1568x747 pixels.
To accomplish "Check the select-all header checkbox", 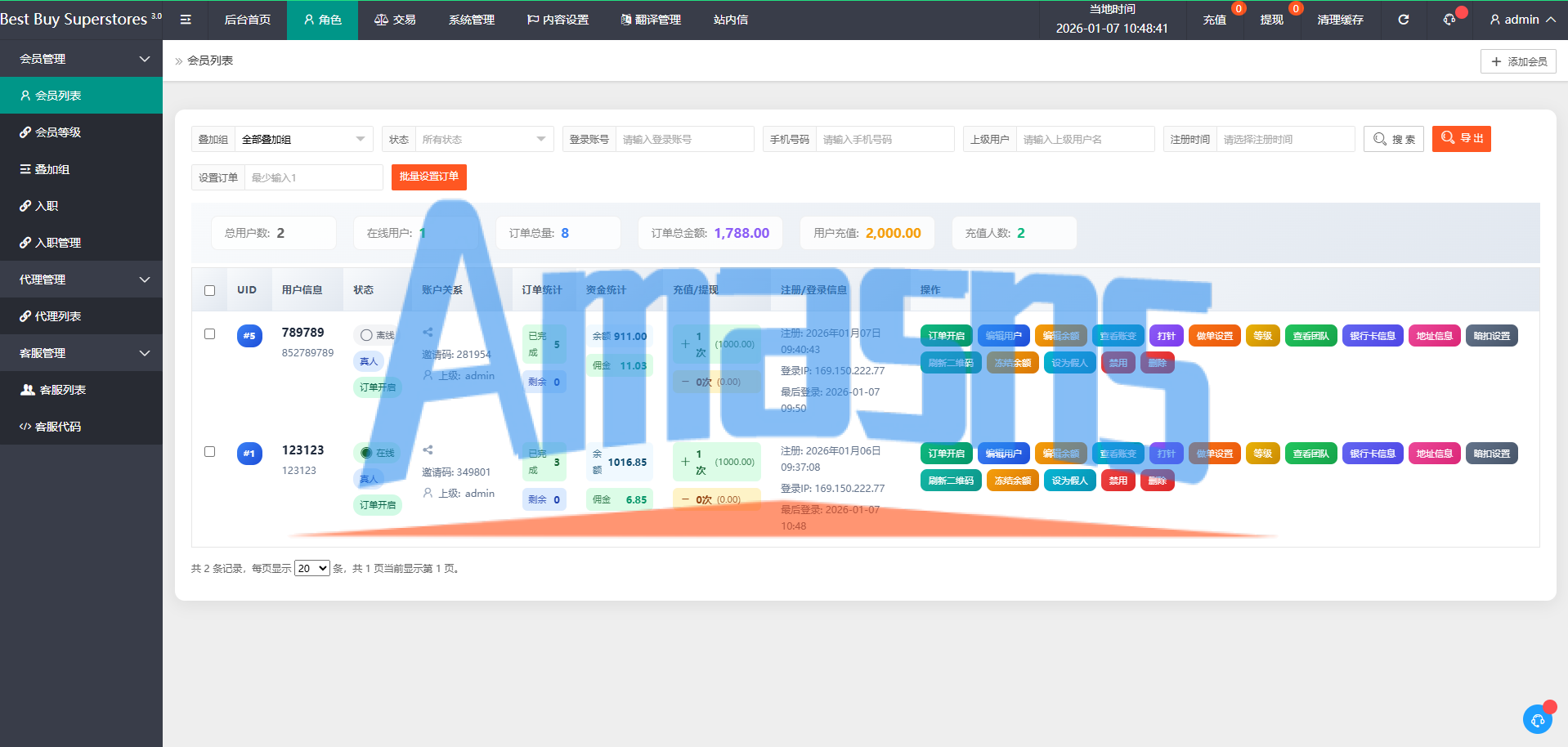I will pos(210,290).
